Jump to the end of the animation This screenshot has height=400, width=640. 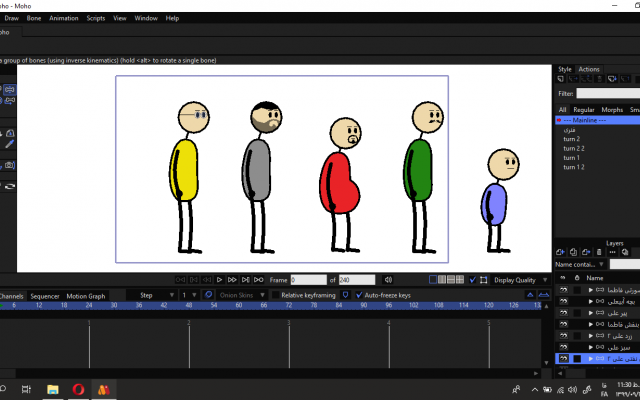(259, 280)
